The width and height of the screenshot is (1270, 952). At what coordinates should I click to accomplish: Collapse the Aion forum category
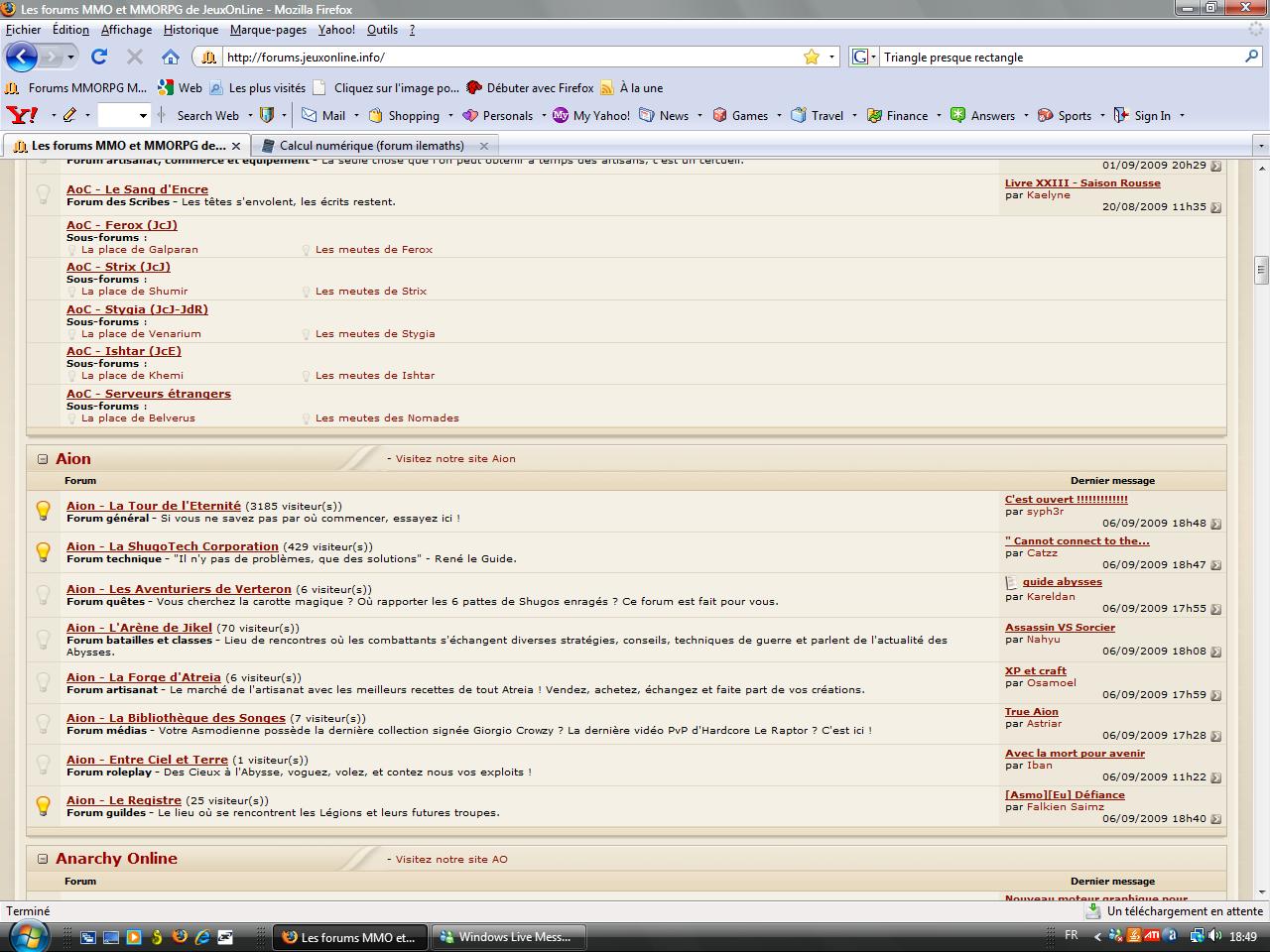click(43, 458)
